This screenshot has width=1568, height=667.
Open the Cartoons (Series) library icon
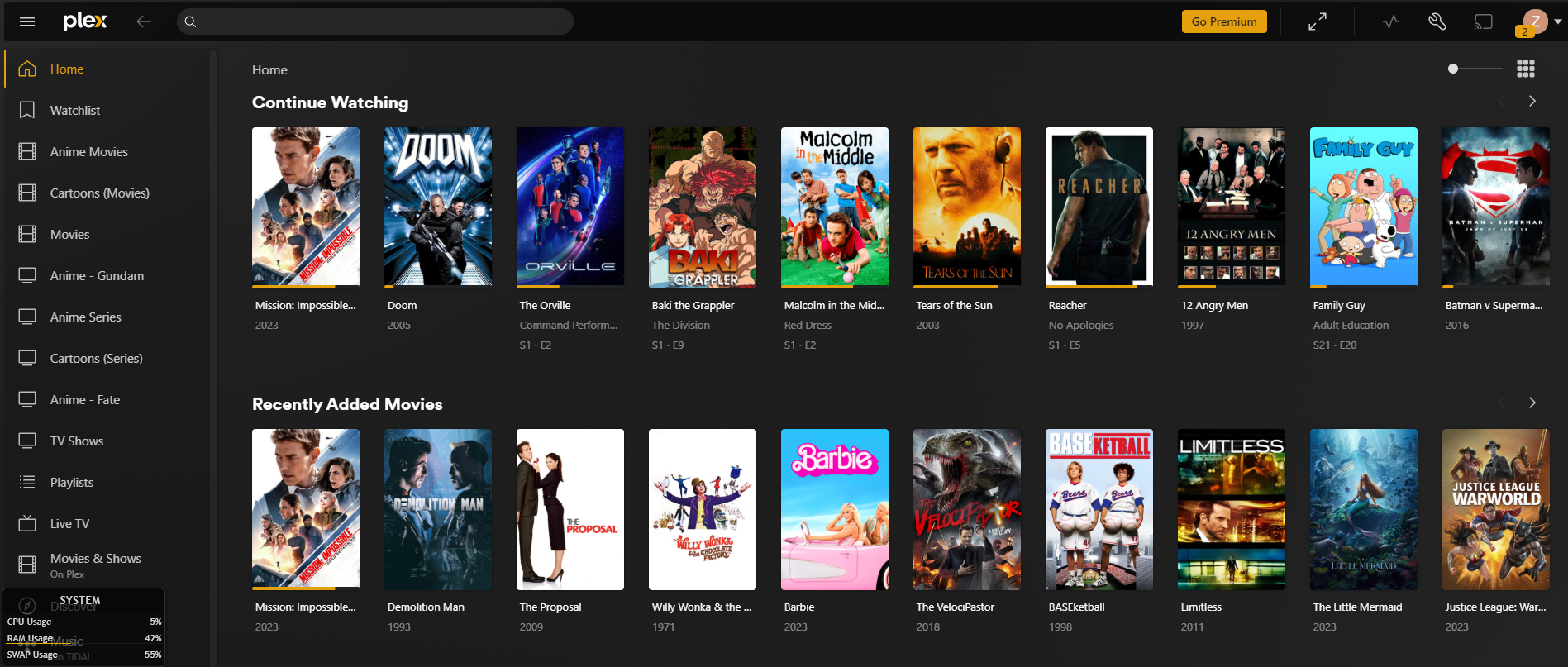(x=27, y=358)
